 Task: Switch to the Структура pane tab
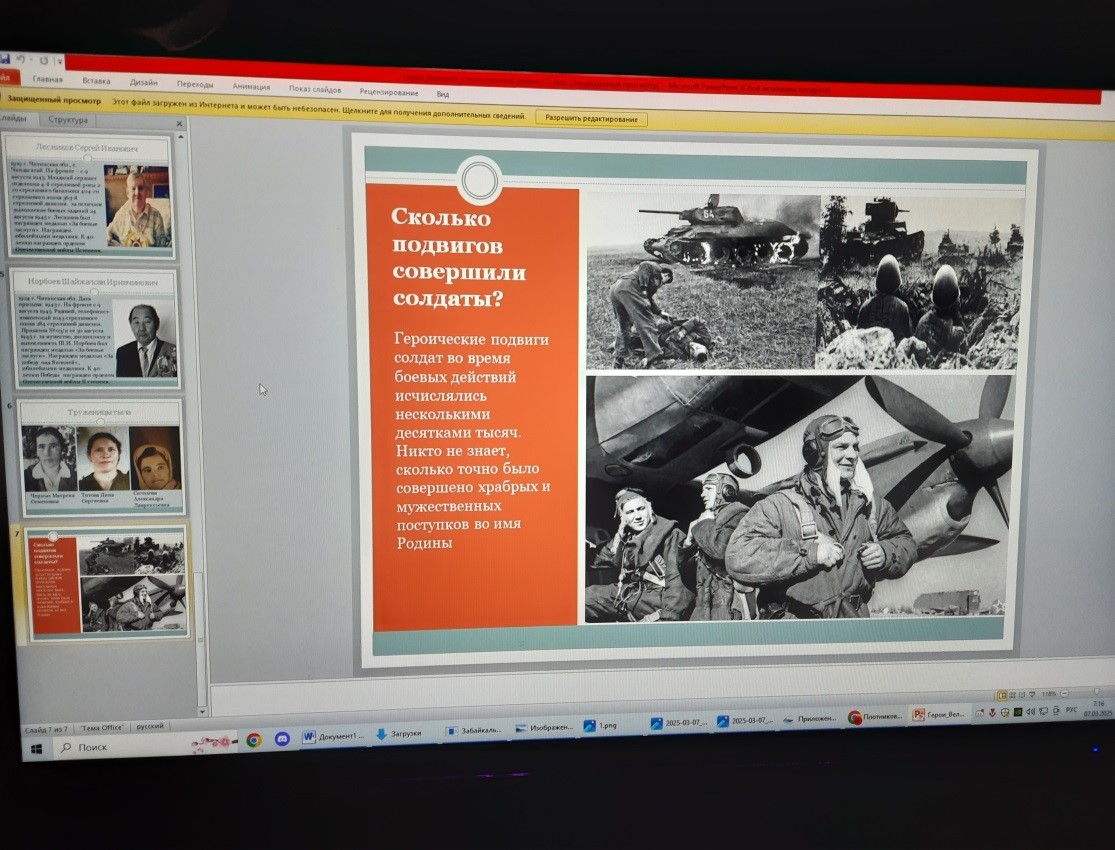68,119
